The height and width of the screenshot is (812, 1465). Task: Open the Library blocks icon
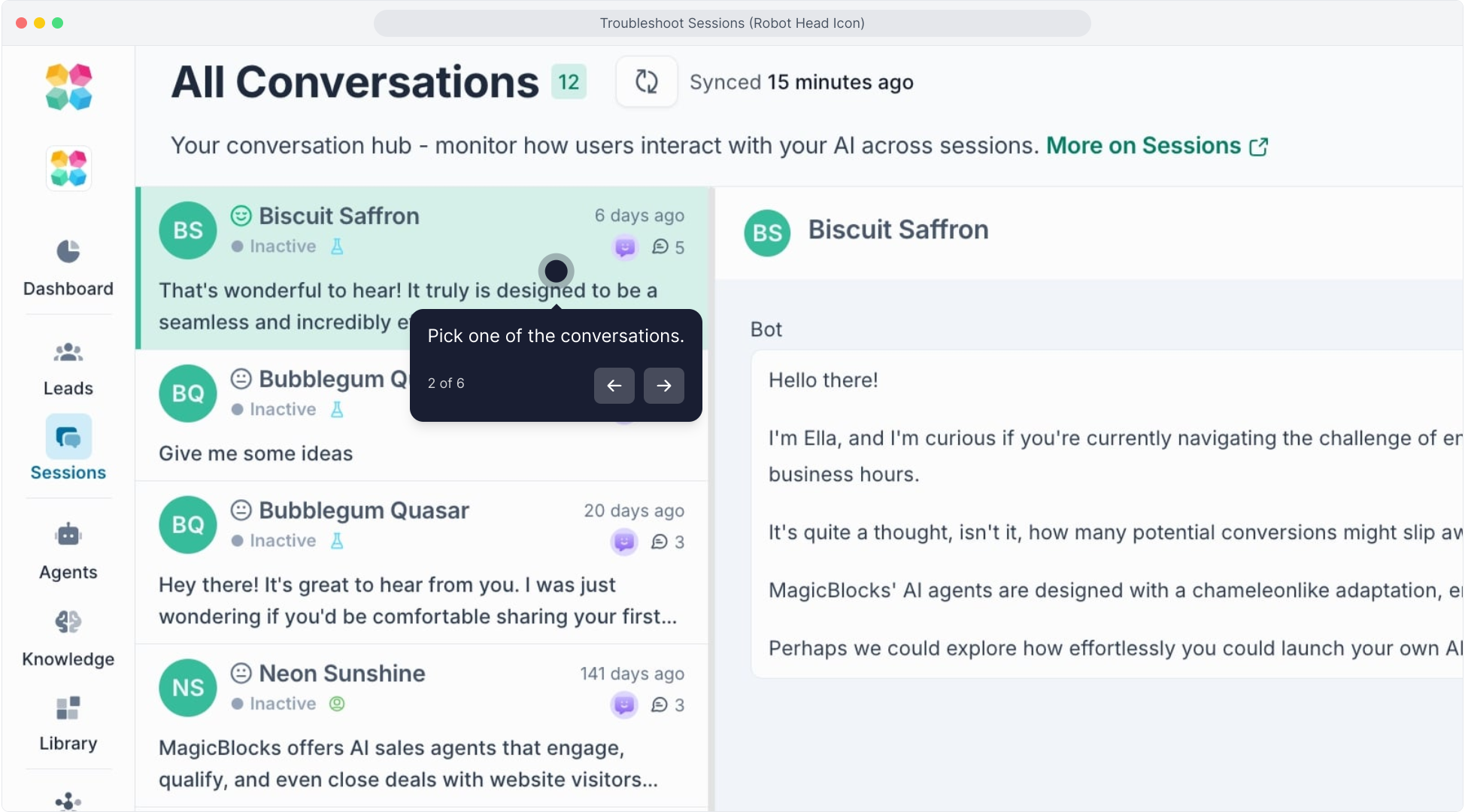click(x=68, y=707)
